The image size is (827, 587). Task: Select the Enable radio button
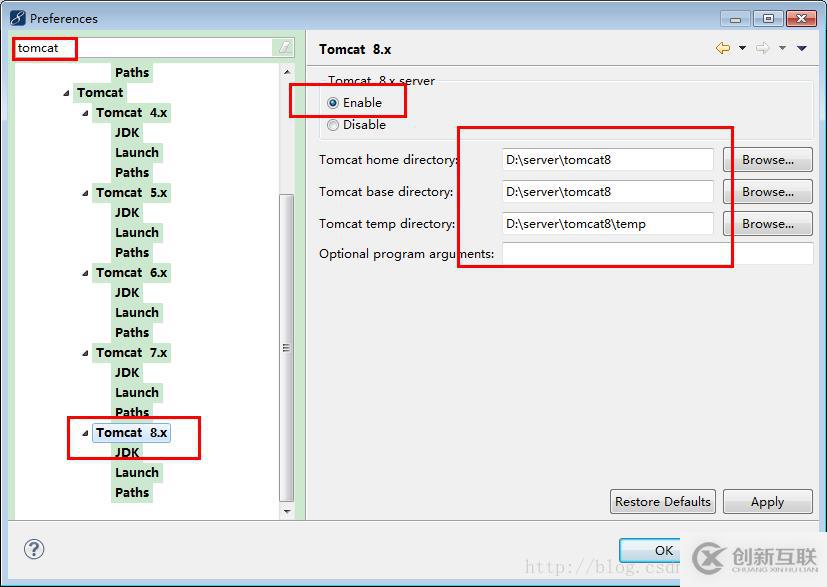coord(332,103)
